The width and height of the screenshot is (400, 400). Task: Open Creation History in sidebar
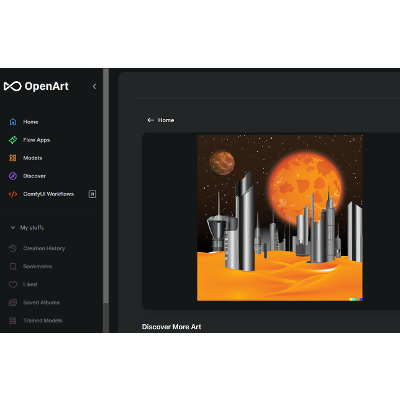tap(44, 248)
